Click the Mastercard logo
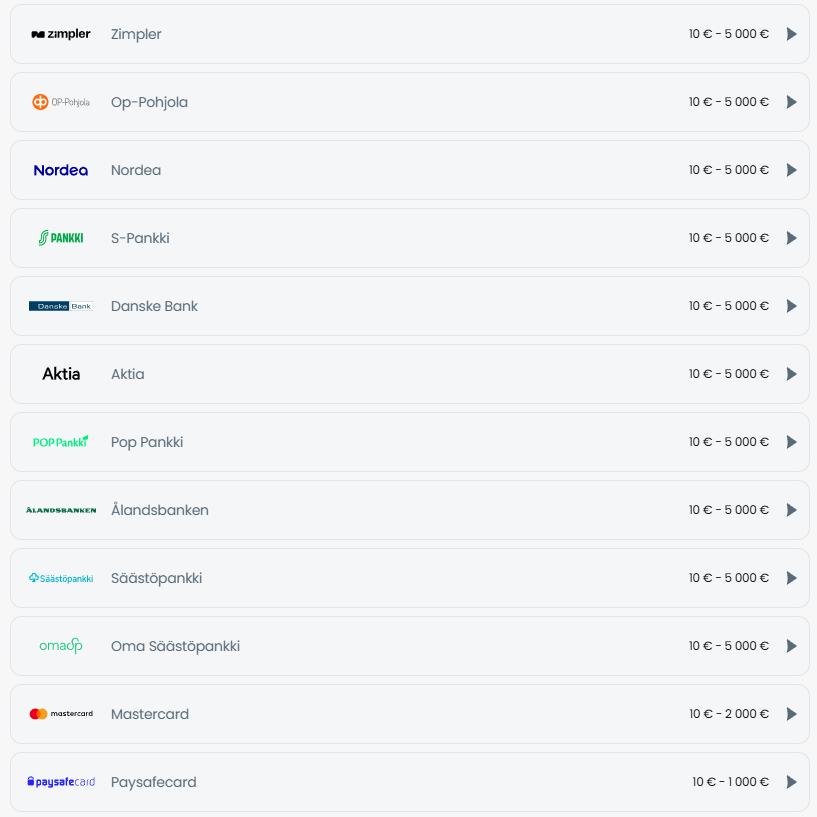Viewport: 817px width, 817px height. 61,714
